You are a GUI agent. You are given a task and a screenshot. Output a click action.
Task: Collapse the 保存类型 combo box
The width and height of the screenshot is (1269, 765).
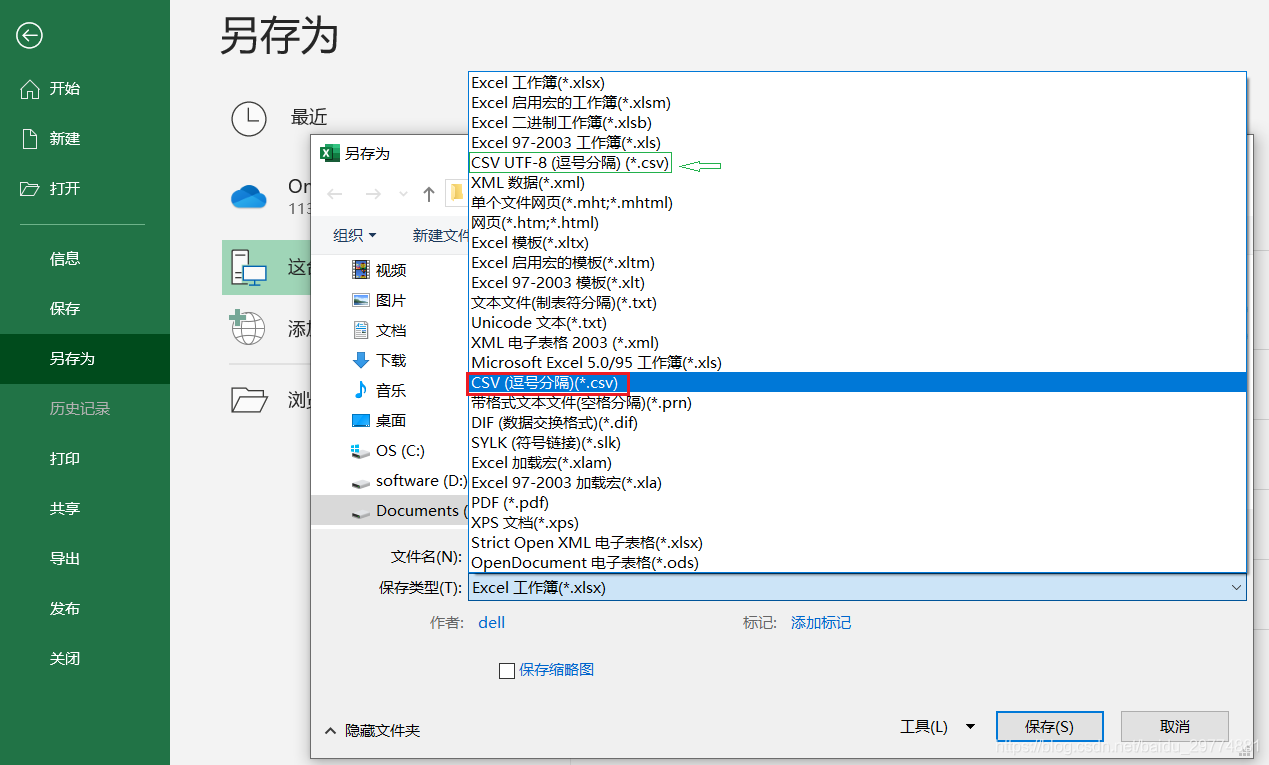(x=857, y=588)
